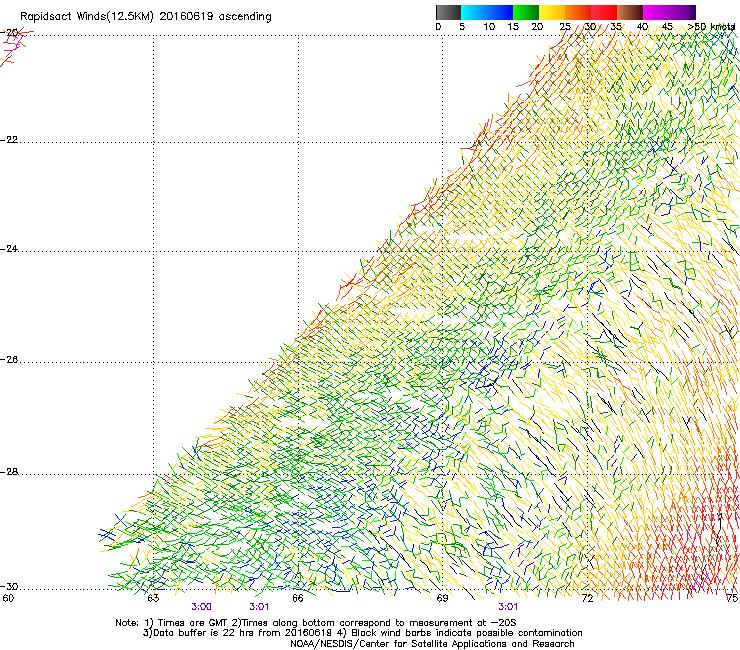This screenshot has width=740, height=650.
Task: Click the '-26' latitude axis label
Action: tap(9, 360)
